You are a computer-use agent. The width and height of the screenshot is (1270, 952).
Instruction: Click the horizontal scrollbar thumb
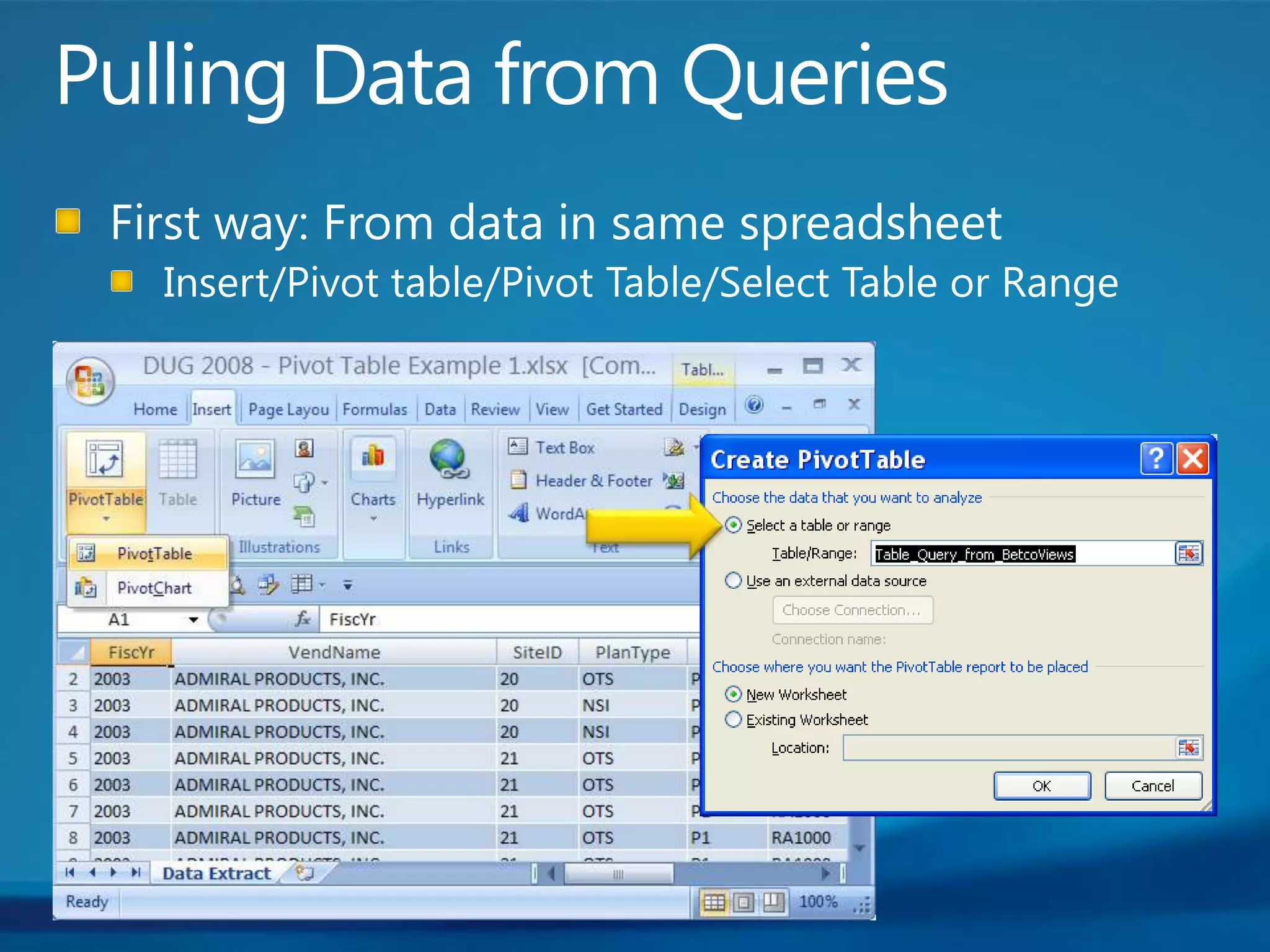tap(618, 874)
